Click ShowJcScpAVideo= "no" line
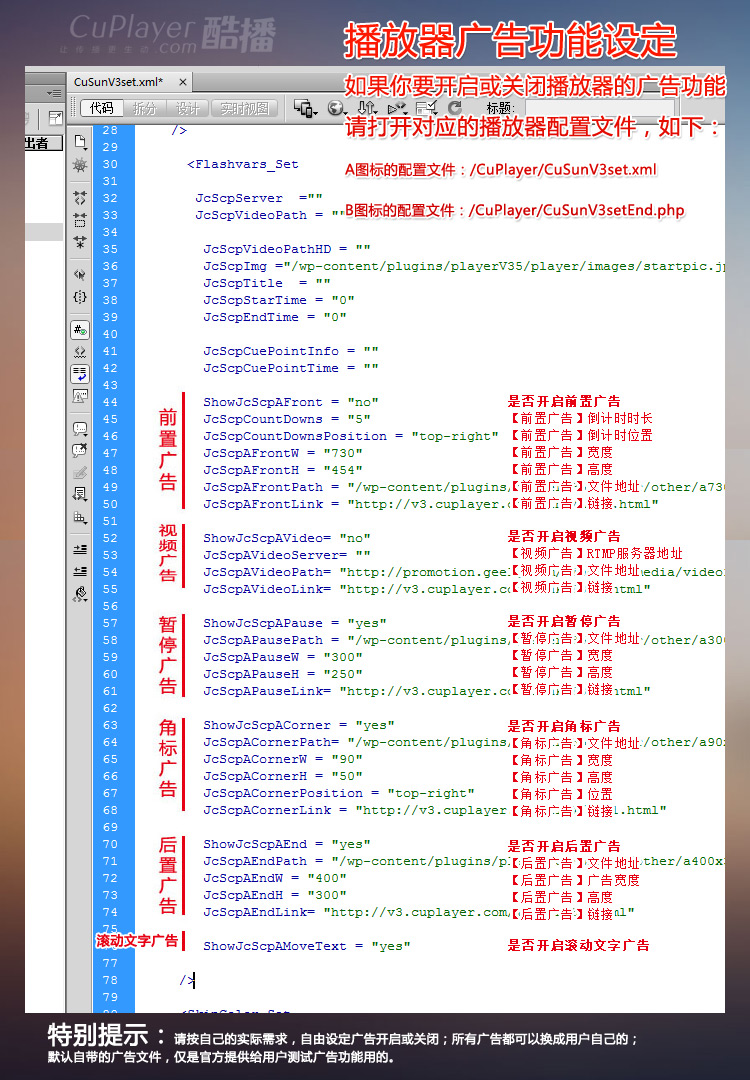 pos(287,538)
